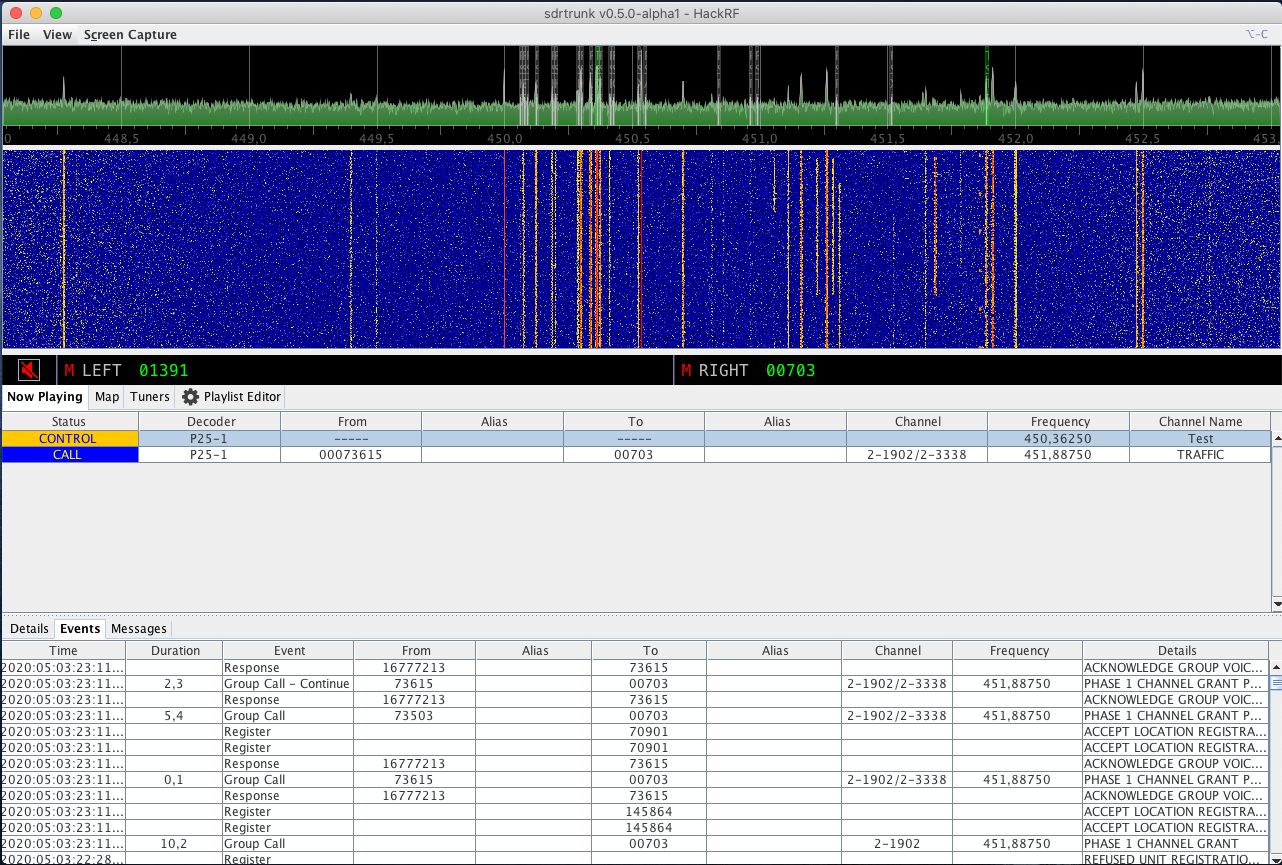Toggle the M mute indicator for the RIGHT channel
Viewport: 1282px width, 865px height.
click(x=685, y=369)
